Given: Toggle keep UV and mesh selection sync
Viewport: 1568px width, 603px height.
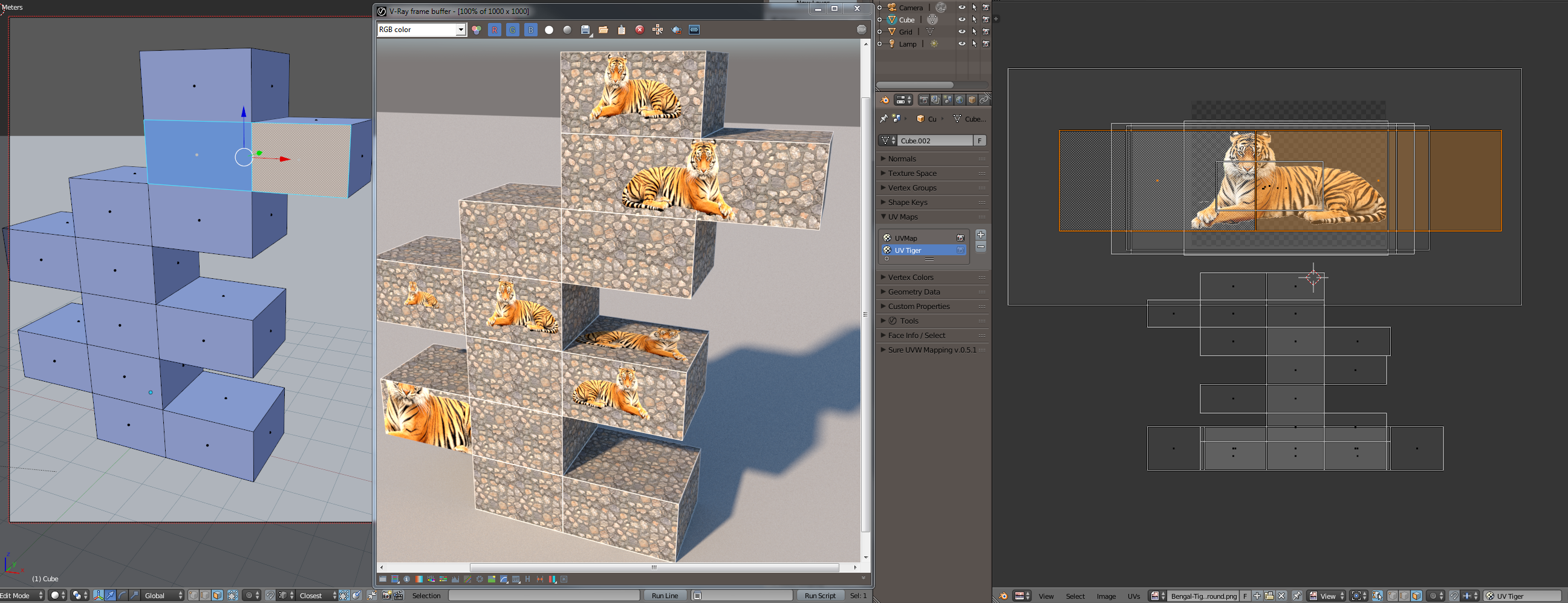Looking at the screenshot, I should click(1378, 596).
